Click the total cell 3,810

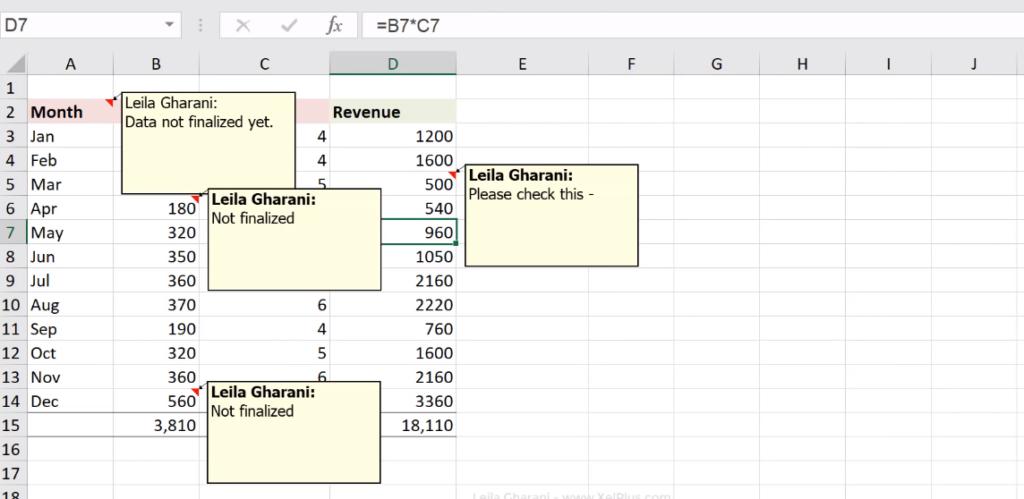pyautogui.click(x=156, y=425)
